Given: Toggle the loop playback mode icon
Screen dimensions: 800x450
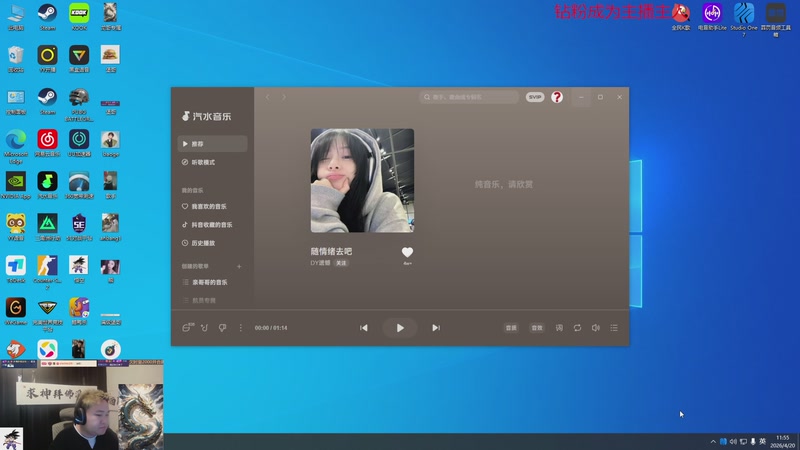Looking at the screenshot, I should click(x=577, y=328).
